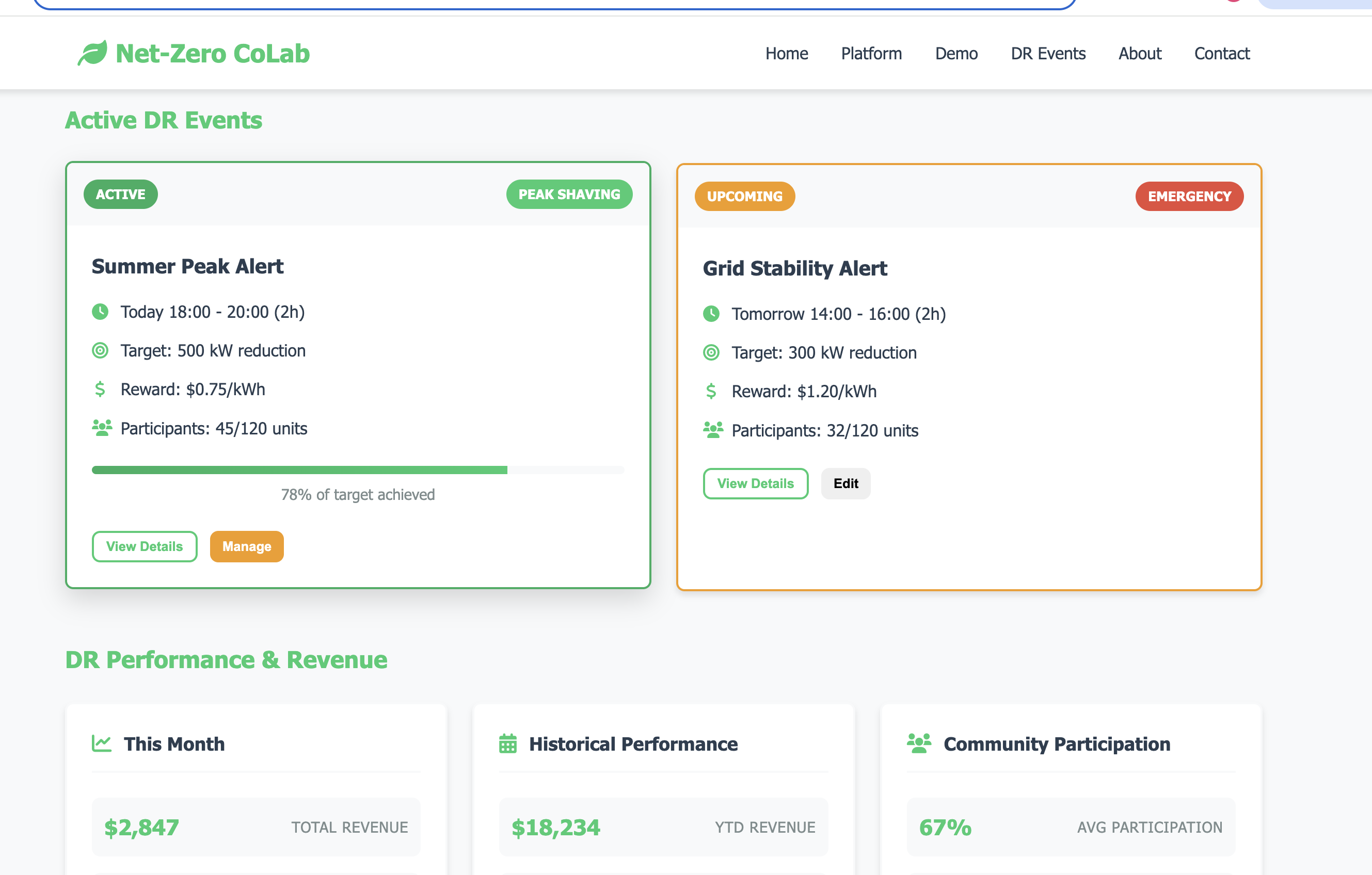Click the chart icon beside This Month

(101, 743)
